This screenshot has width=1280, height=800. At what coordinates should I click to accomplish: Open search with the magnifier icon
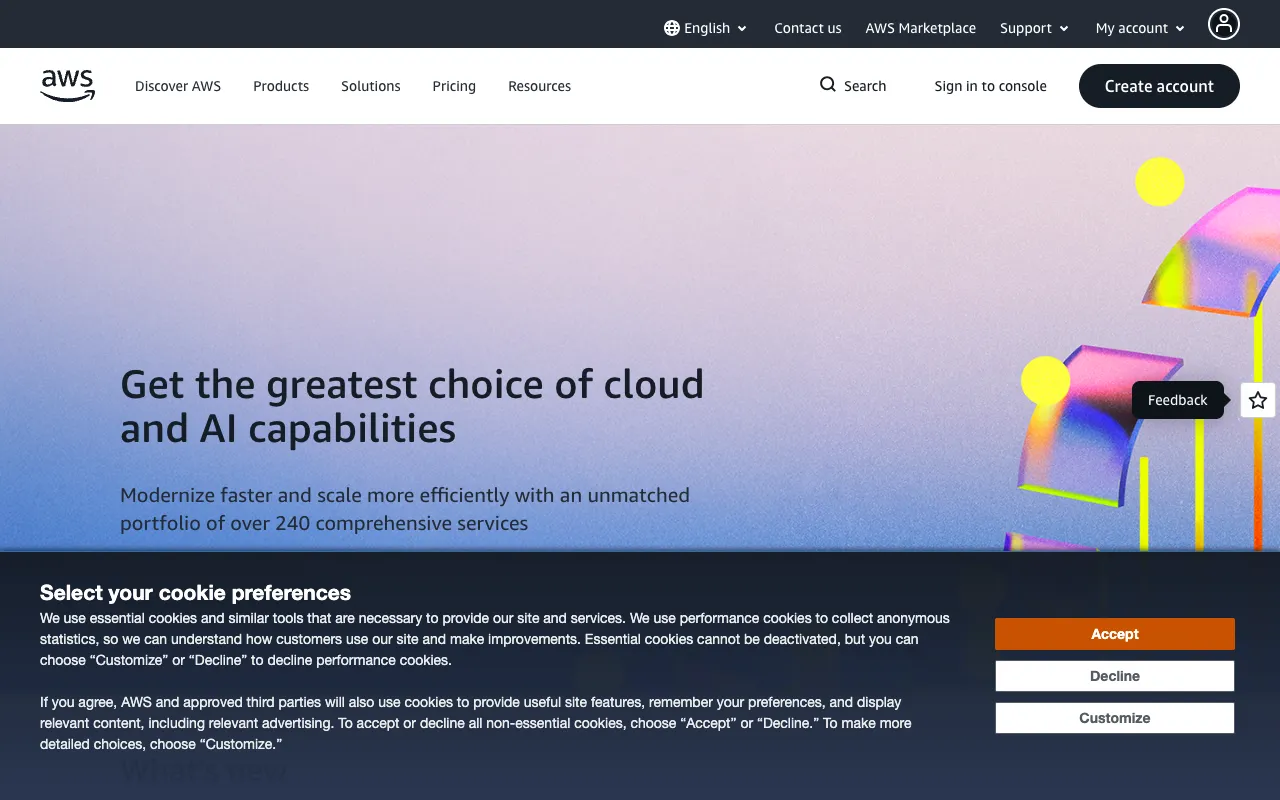827,85
